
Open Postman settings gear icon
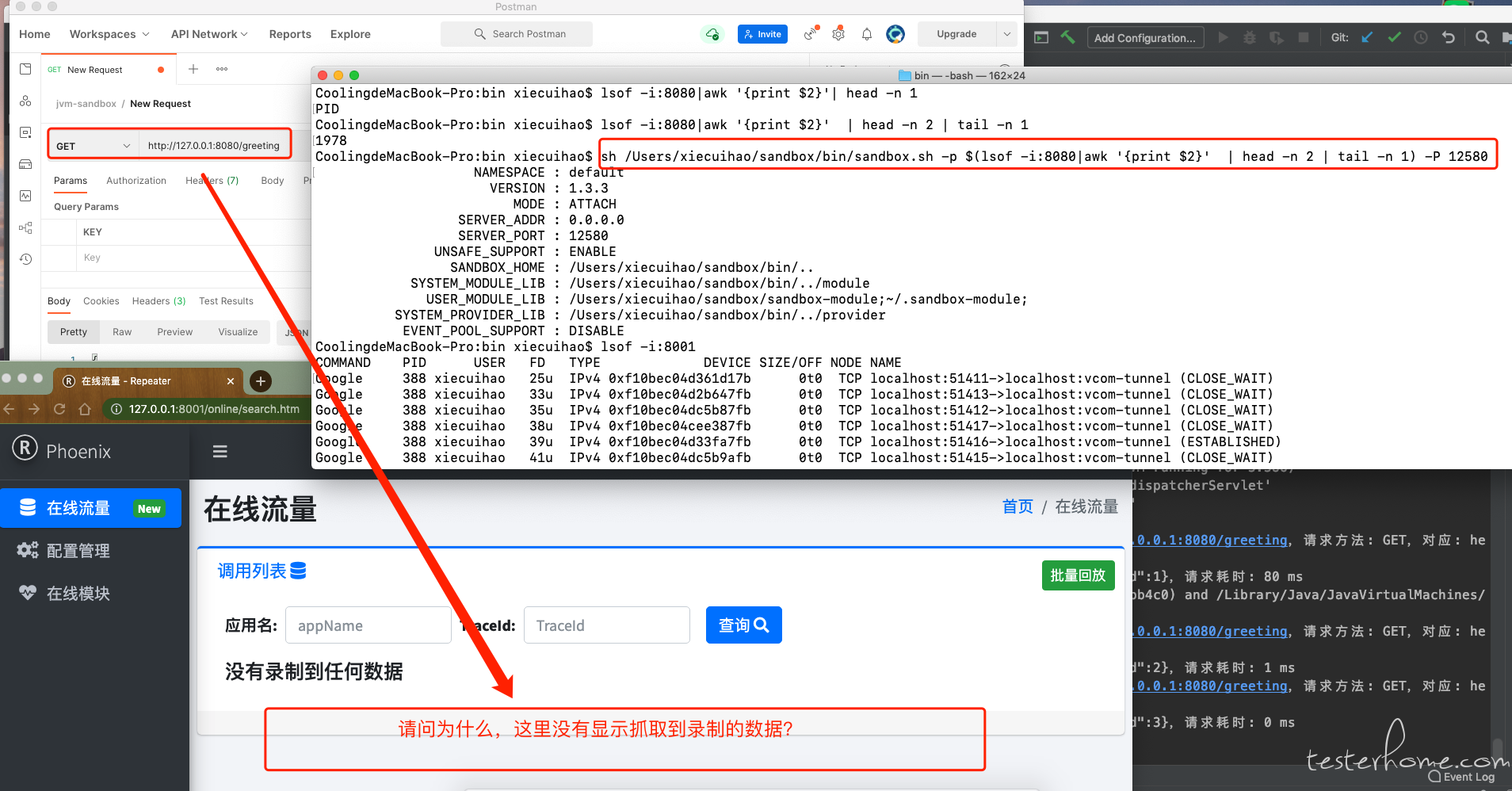click(x=838, y=34)
